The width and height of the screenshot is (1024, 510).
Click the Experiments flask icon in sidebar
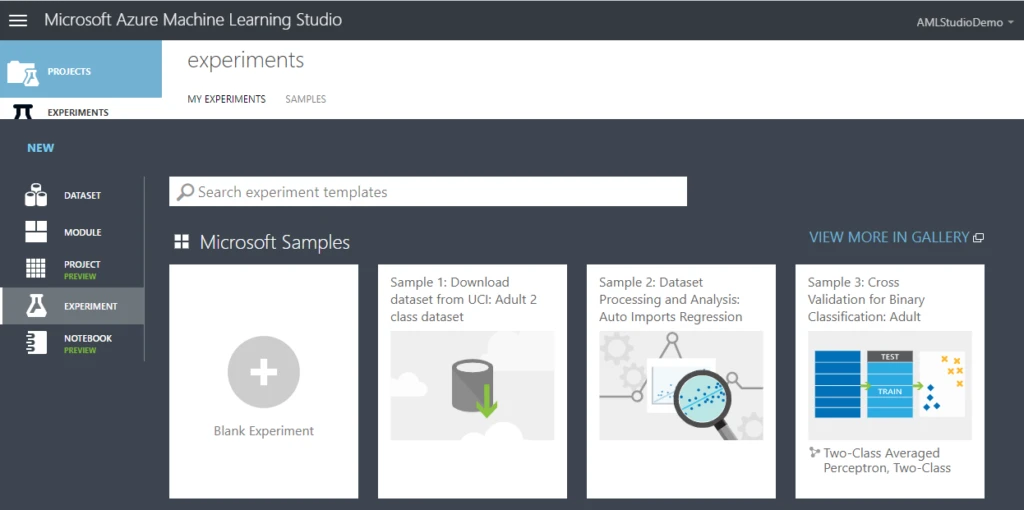[22, 111]
